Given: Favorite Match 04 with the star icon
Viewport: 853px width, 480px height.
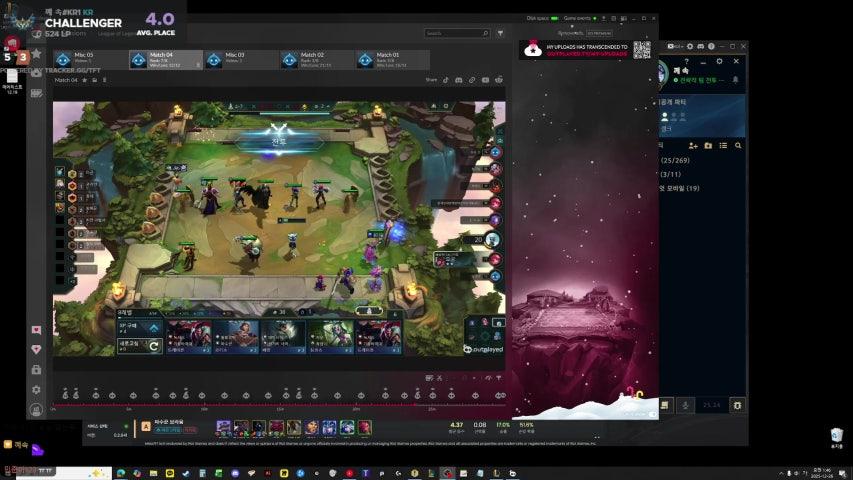Looking at the screenshot, I should pyautogui.click(x=84, y=80).
